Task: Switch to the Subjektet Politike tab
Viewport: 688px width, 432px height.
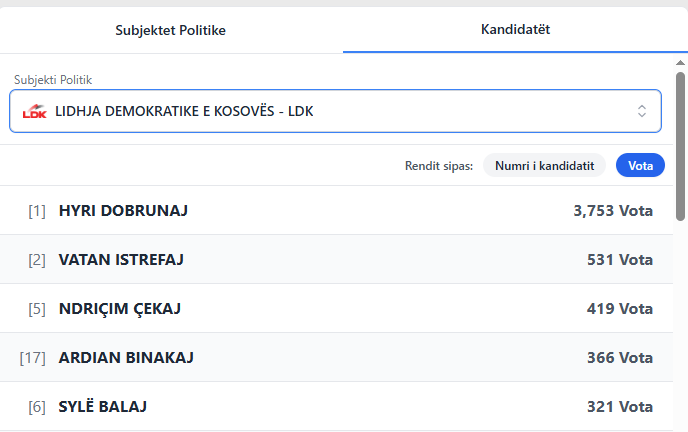Action: (x=171, y=30)
